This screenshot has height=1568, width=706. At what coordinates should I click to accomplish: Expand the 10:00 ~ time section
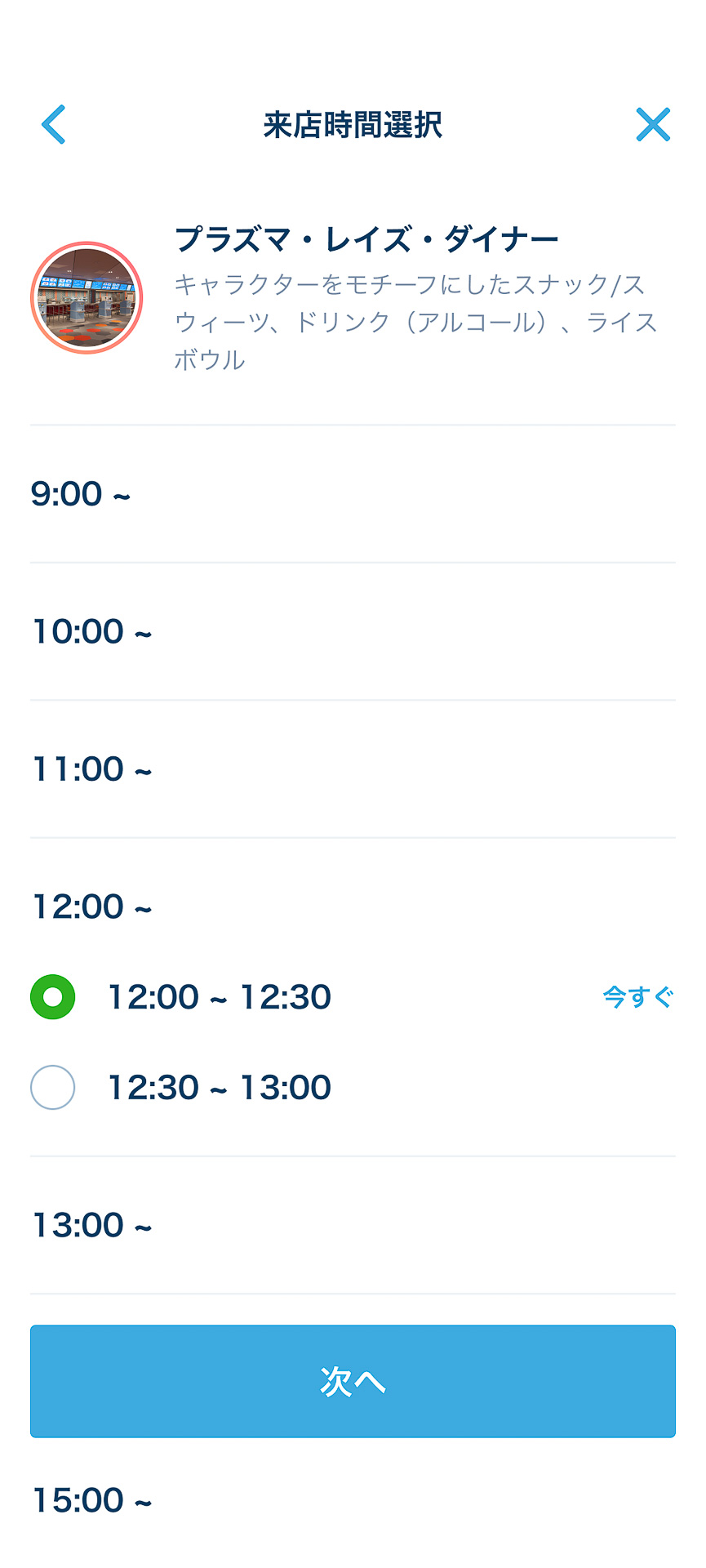point(91,632)
